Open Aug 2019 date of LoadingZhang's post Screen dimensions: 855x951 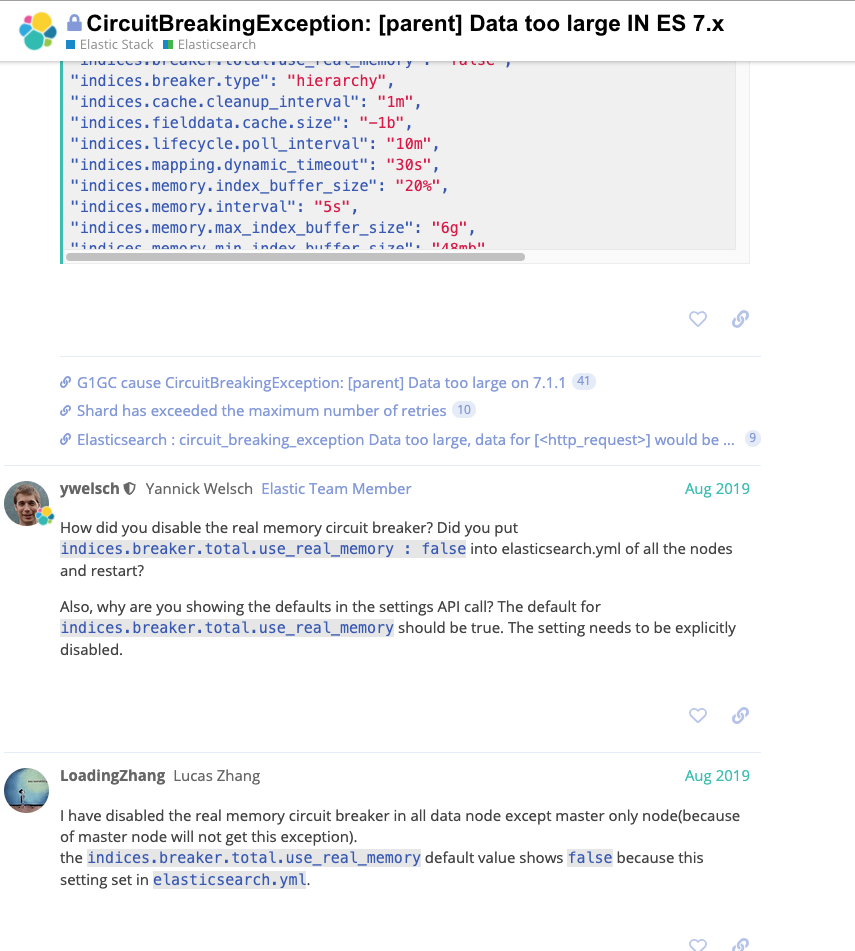pyautogui.click(x=717, y=776)
